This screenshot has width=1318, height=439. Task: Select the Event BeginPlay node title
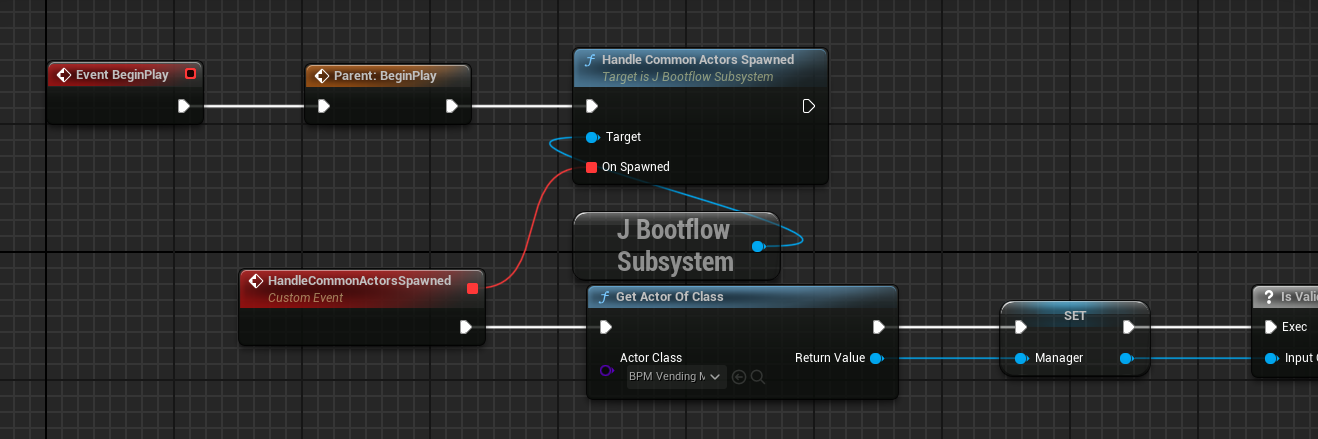point(122,75)
